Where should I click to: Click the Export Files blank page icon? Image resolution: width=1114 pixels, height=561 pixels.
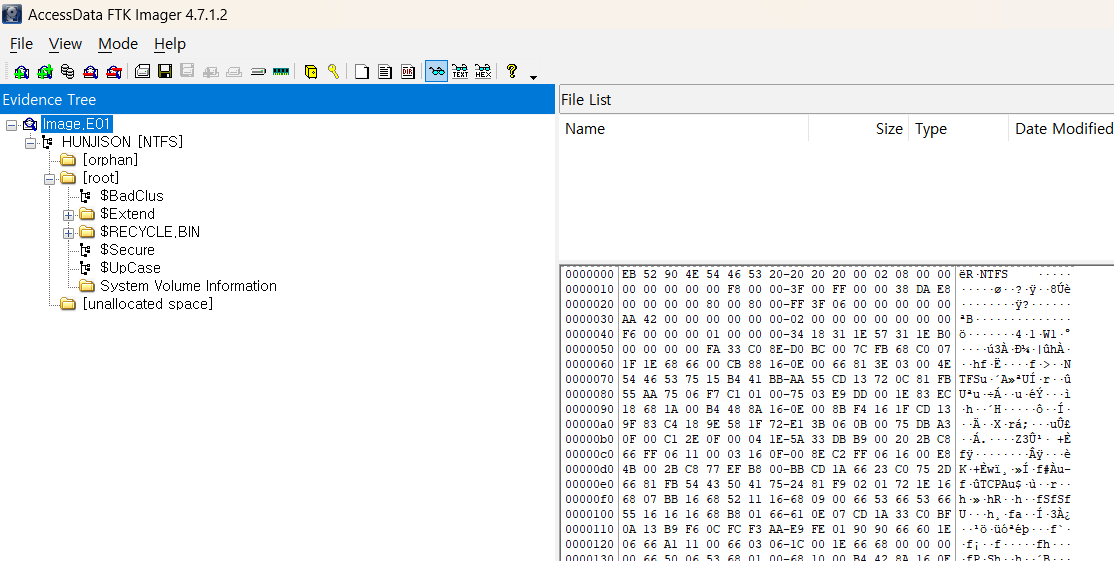click(x=362, y=72)
